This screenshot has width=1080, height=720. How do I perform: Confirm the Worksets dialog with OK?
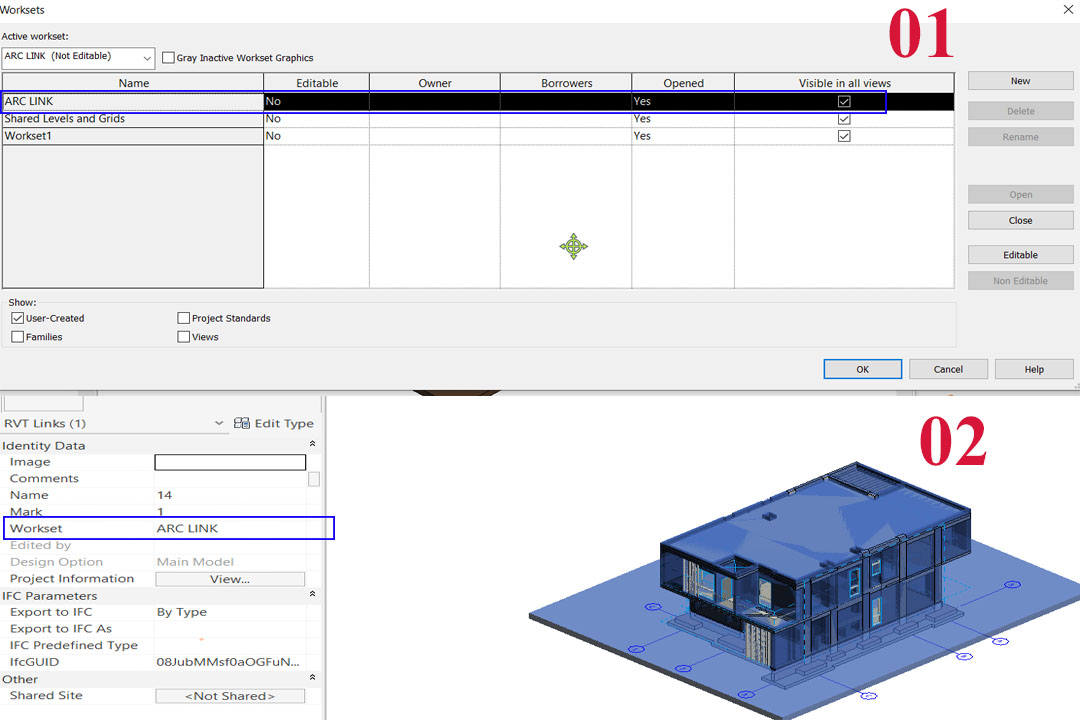[862, 369]
